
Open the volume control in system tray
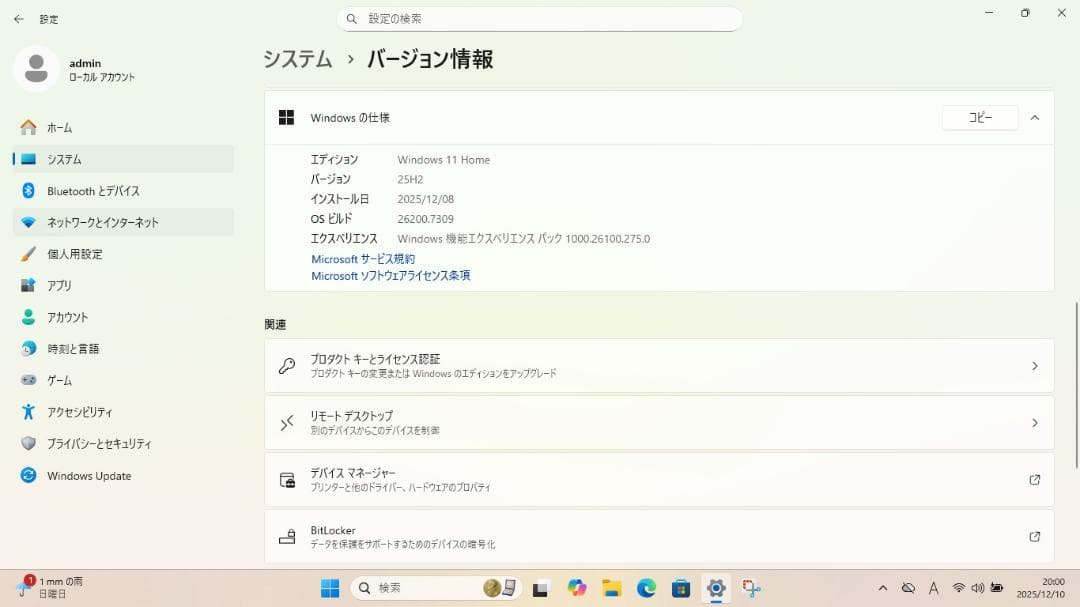(x=977, y=588)
